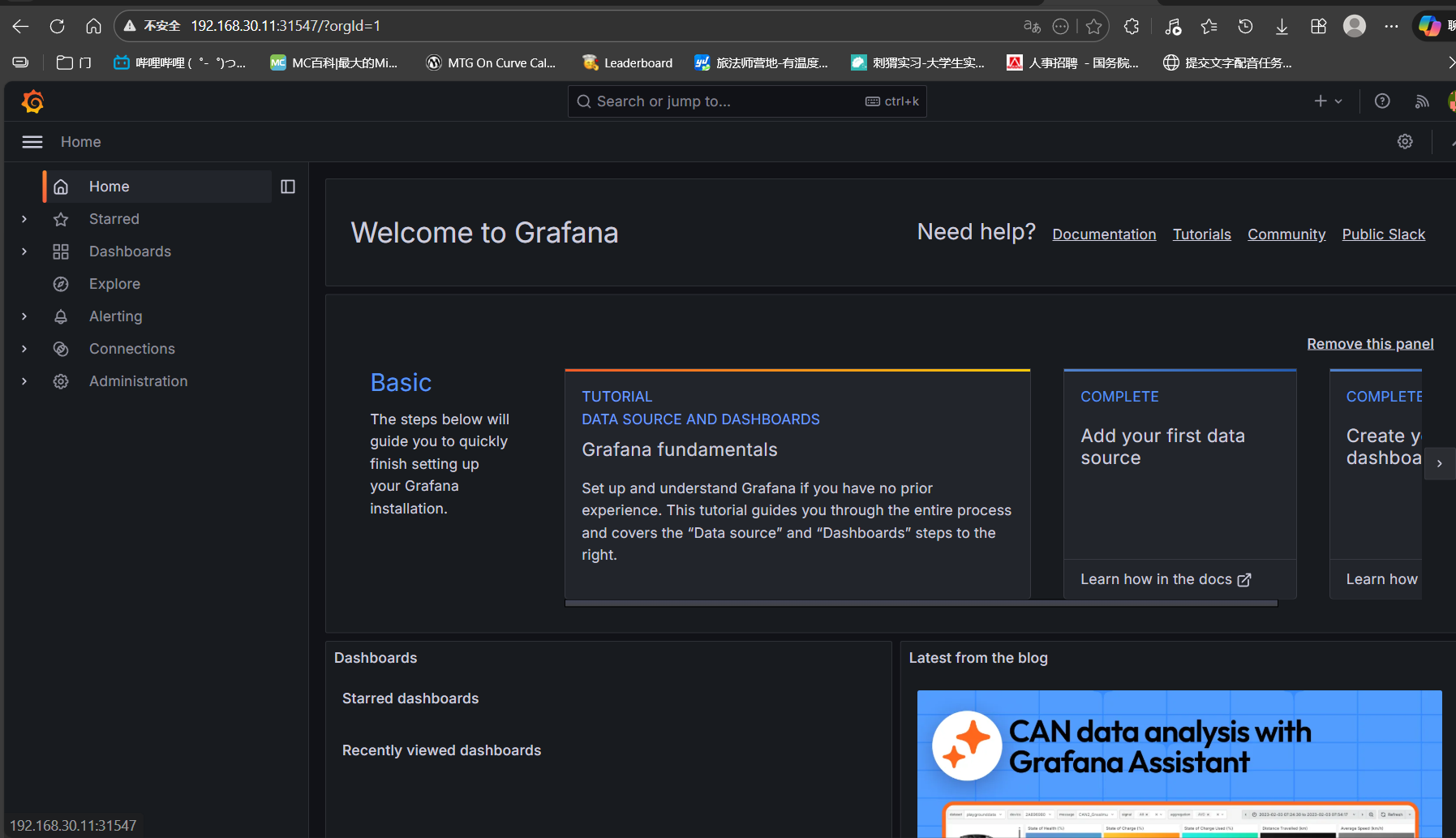Open the CAN data analysis blog thumbnail
The width and height of the screenshot is (1456, 838).
click(1179, 763)
